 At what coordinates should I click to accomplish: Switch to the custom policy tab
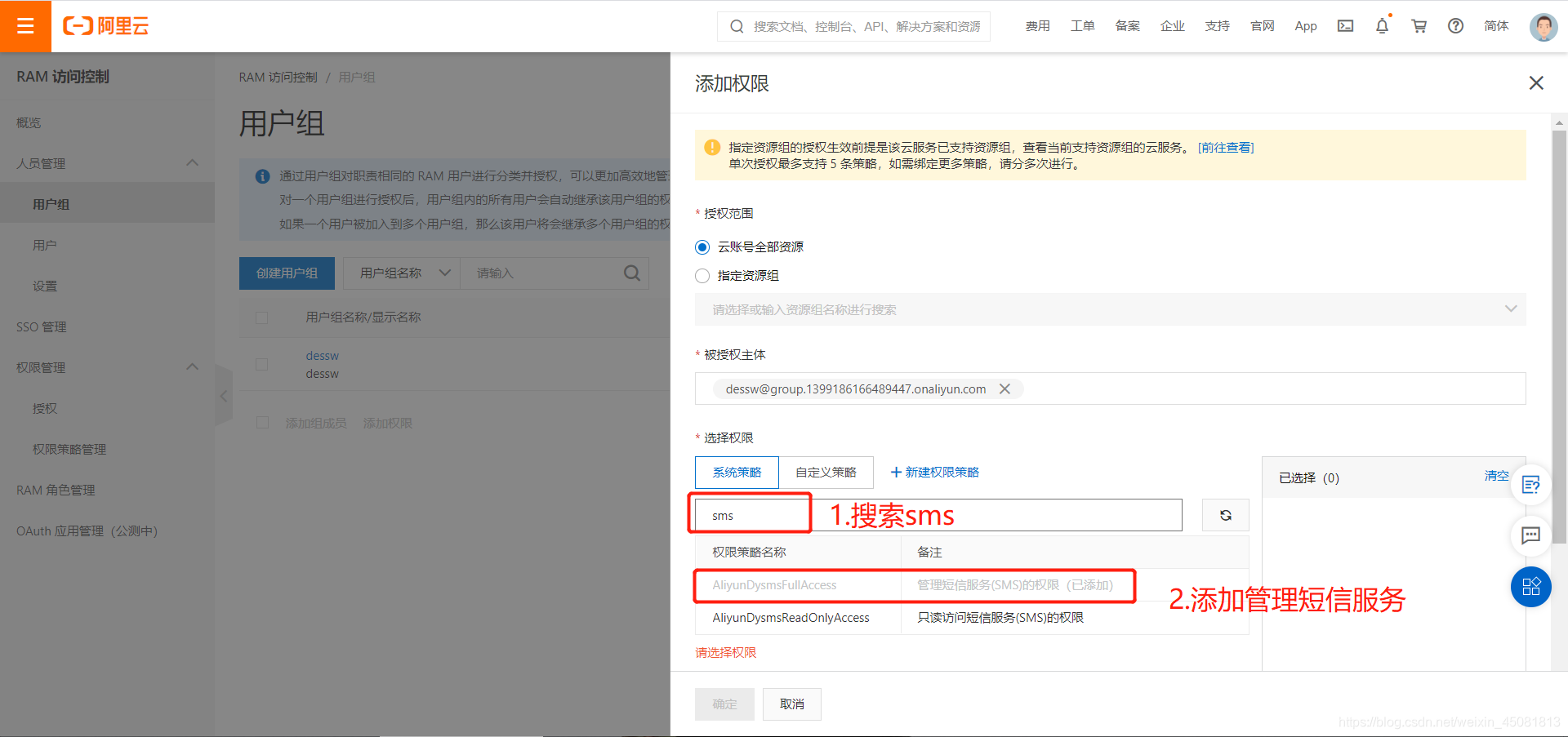coord(826,473)
